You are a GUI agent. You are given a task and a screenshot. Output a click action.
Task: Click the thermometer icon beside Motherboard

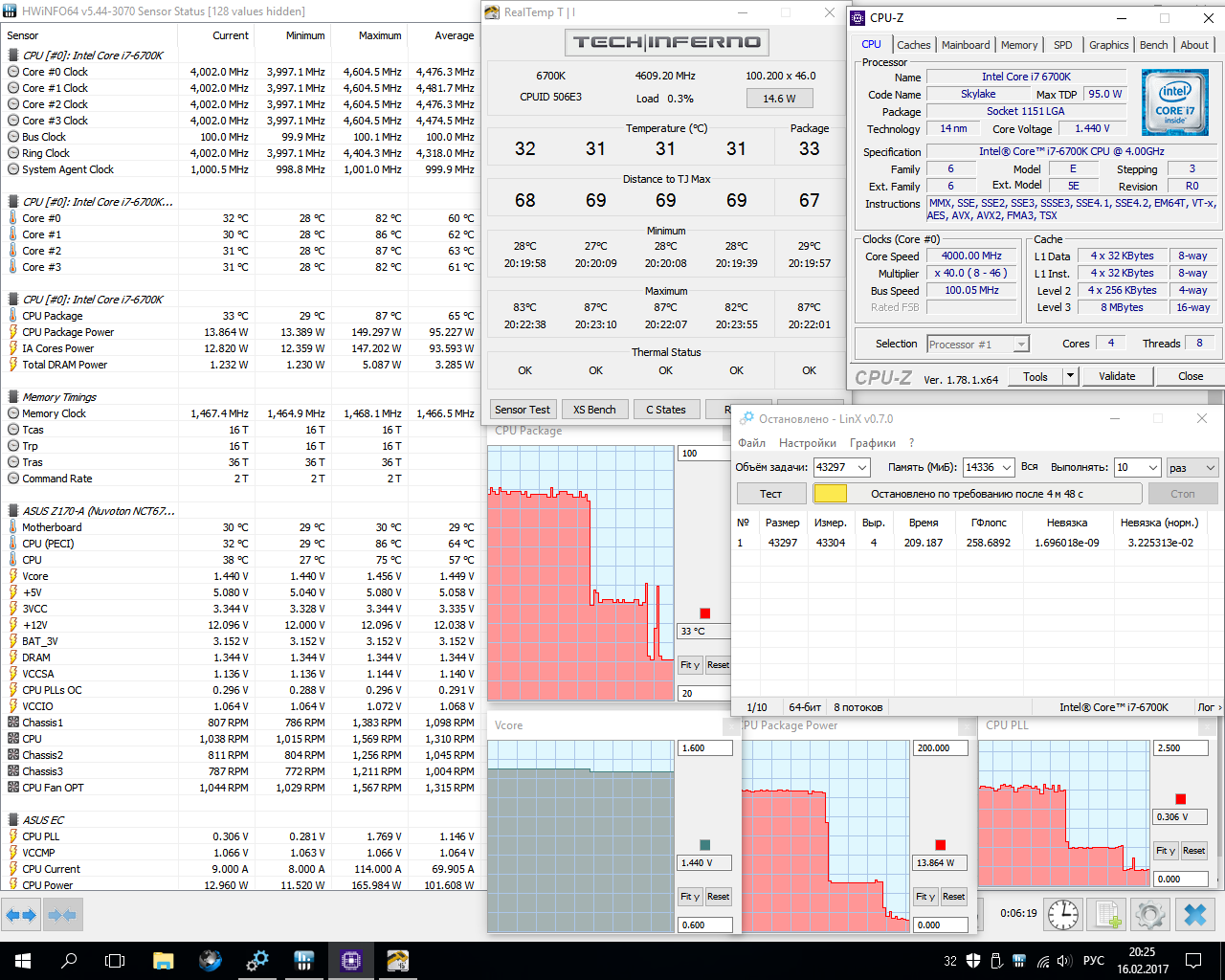13,527
